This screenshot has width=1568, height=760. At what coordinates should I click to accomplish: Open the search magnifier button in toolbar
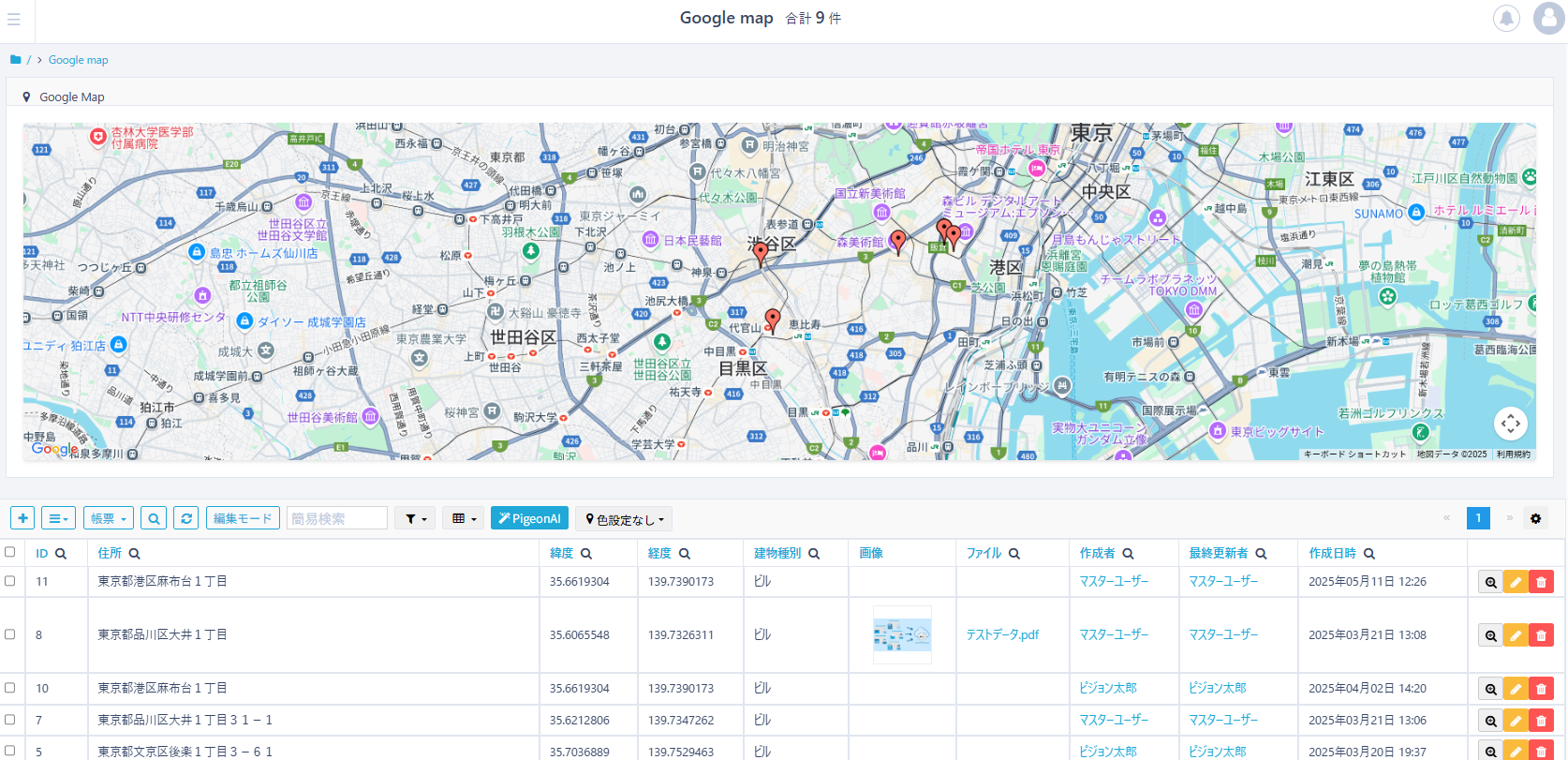pyautogui.click(x=155, y=518)
